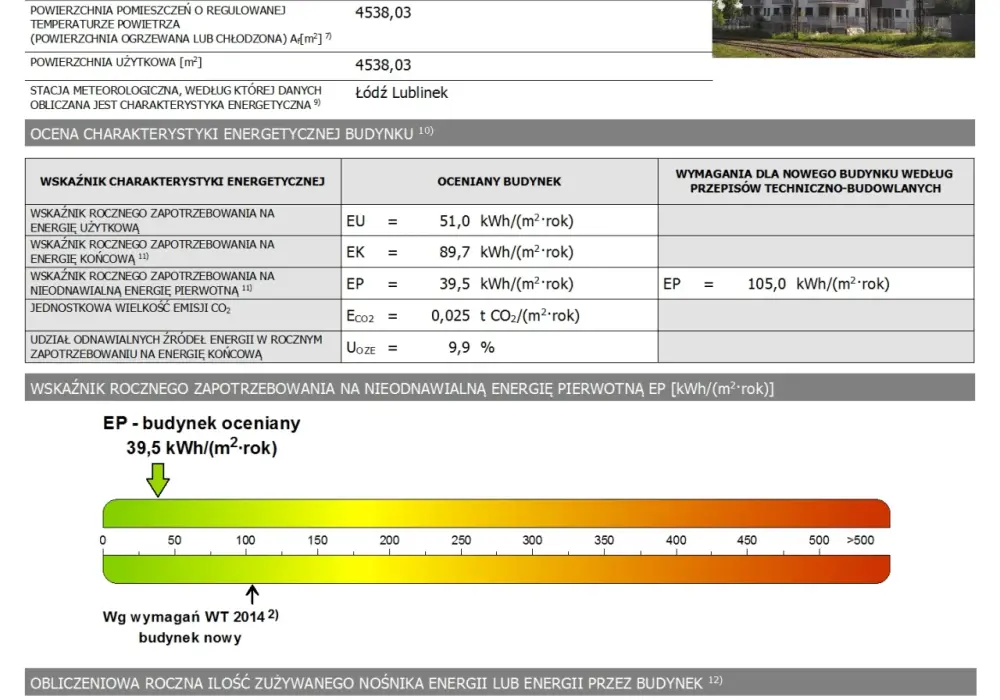
Task: Select the required EP value 105,0
Action: (767, 284)
